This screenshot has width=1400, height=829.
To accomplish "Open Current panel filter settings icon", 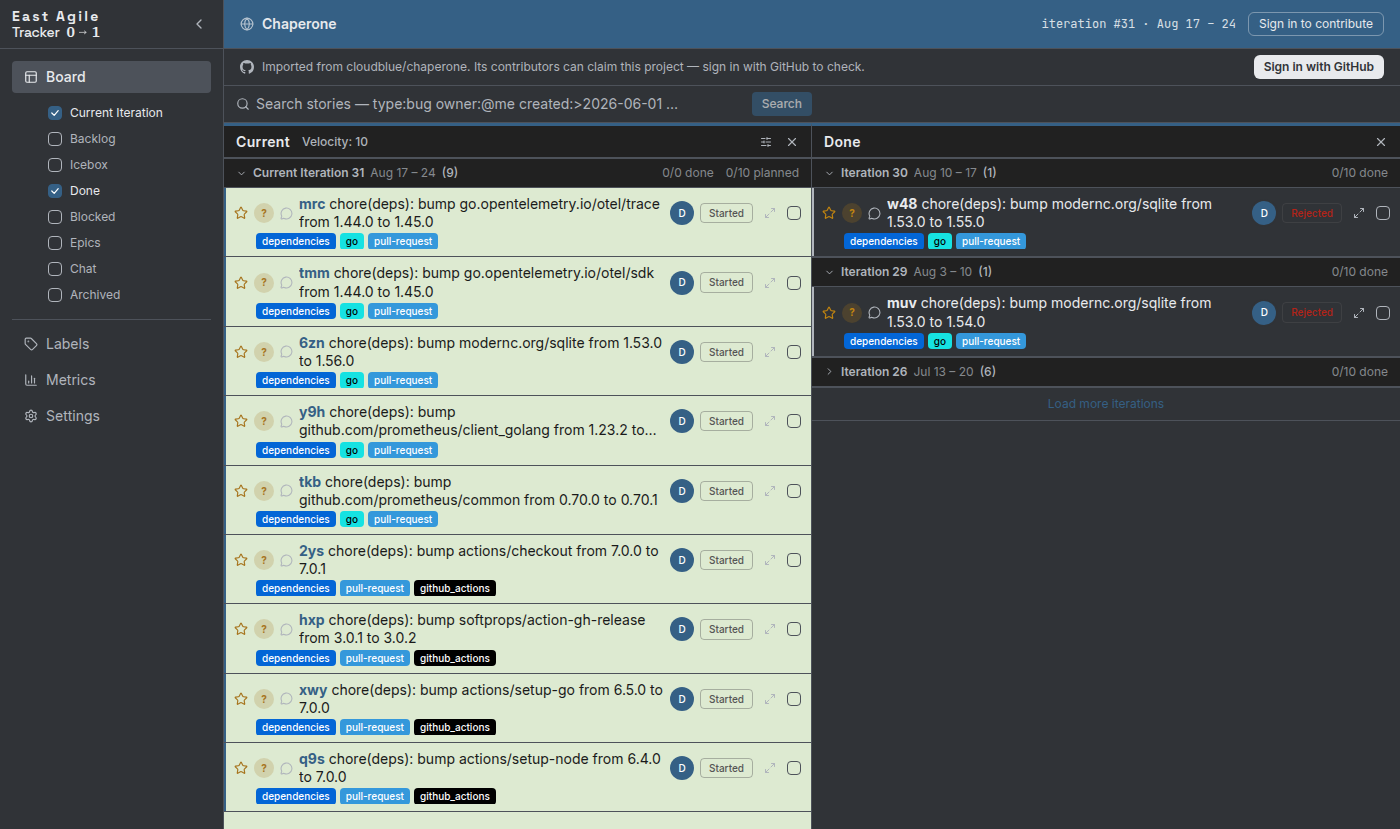I will 766,142.
